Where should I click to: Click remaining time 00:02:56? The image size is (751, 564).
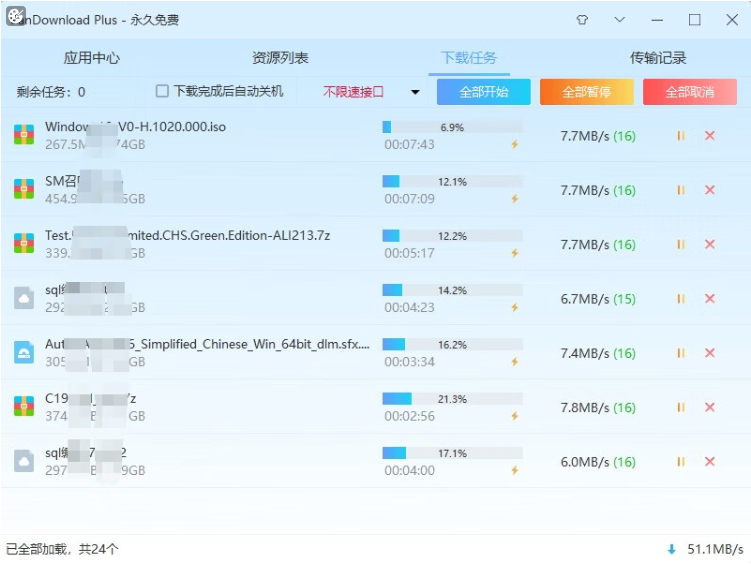(x=409, y=416)
